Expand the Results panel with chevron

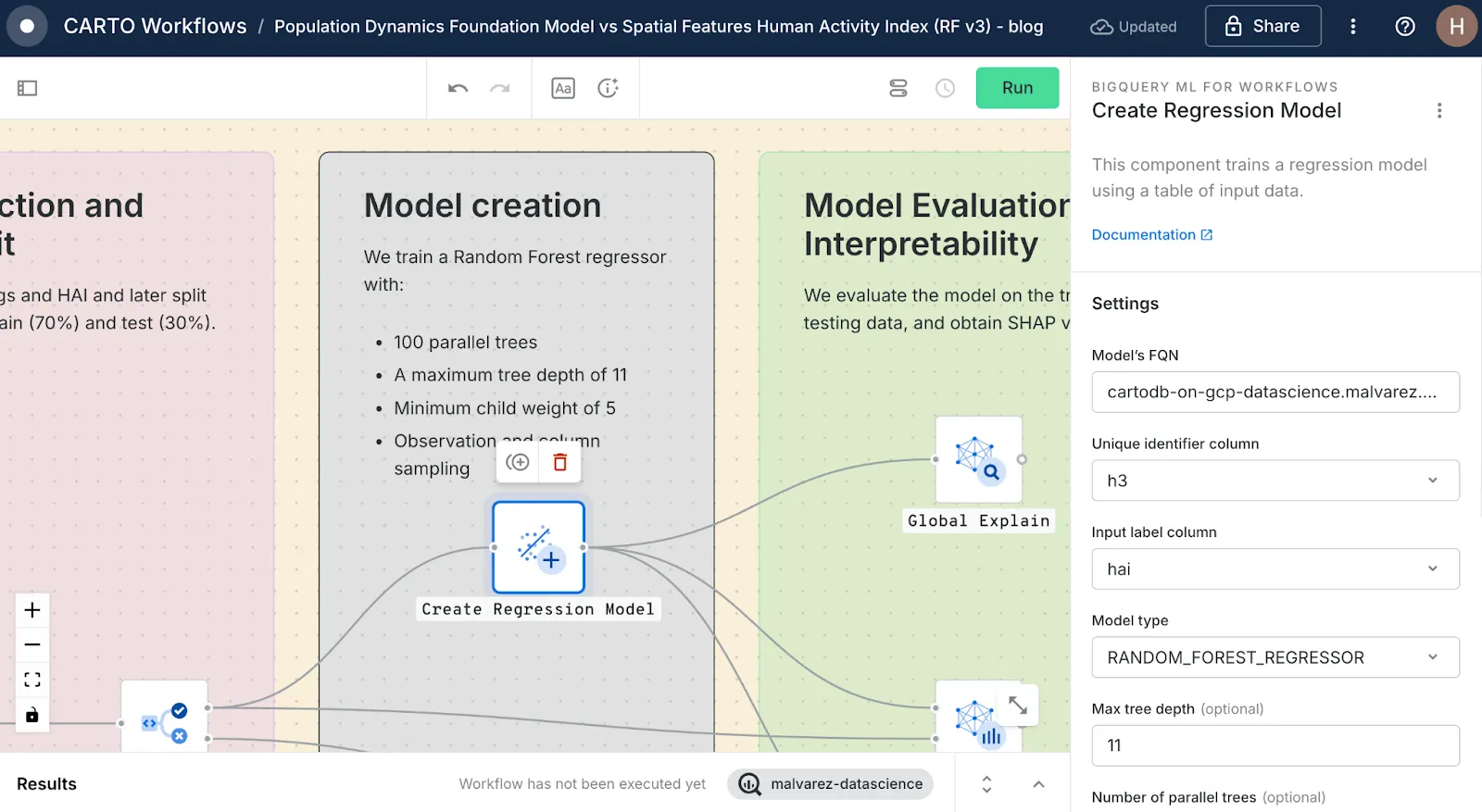point(1038,784)
